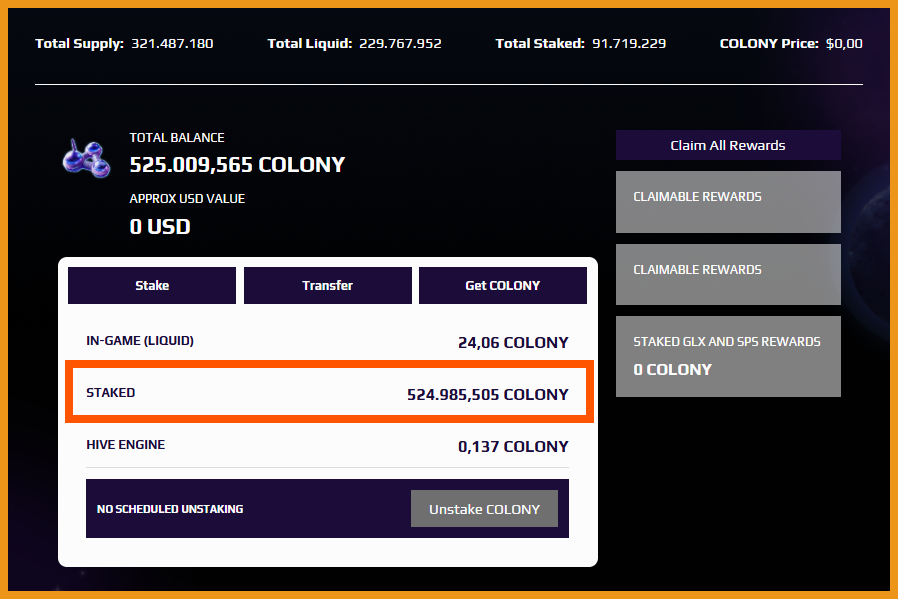
Task: Select the first CLAIMABLE REWARDS card
Action: (x=728, y=202)
